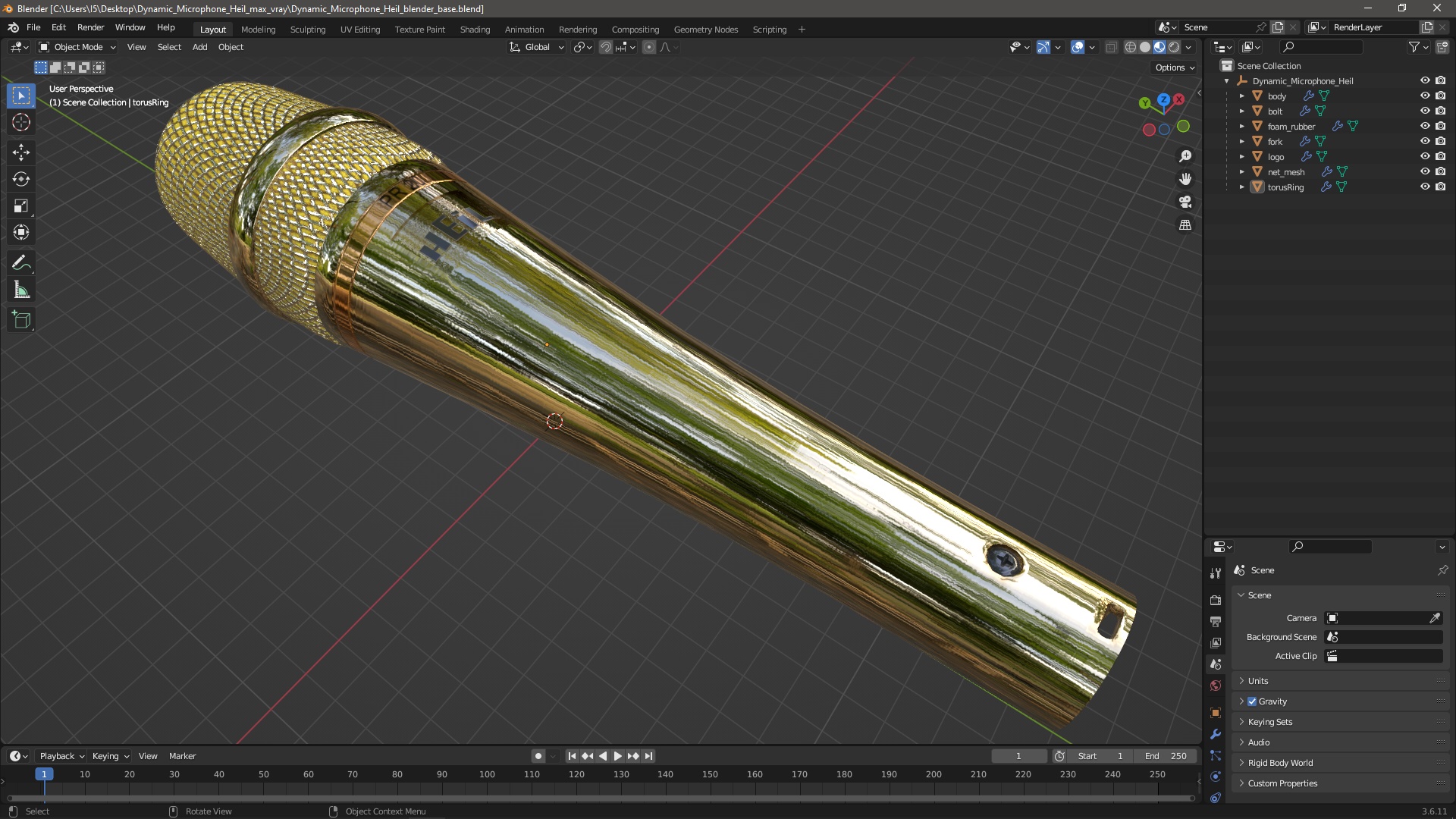Play the animation forward
The width and height of the screenshot is (1456, 819).
pyautogui.click(x=617, y=756)
